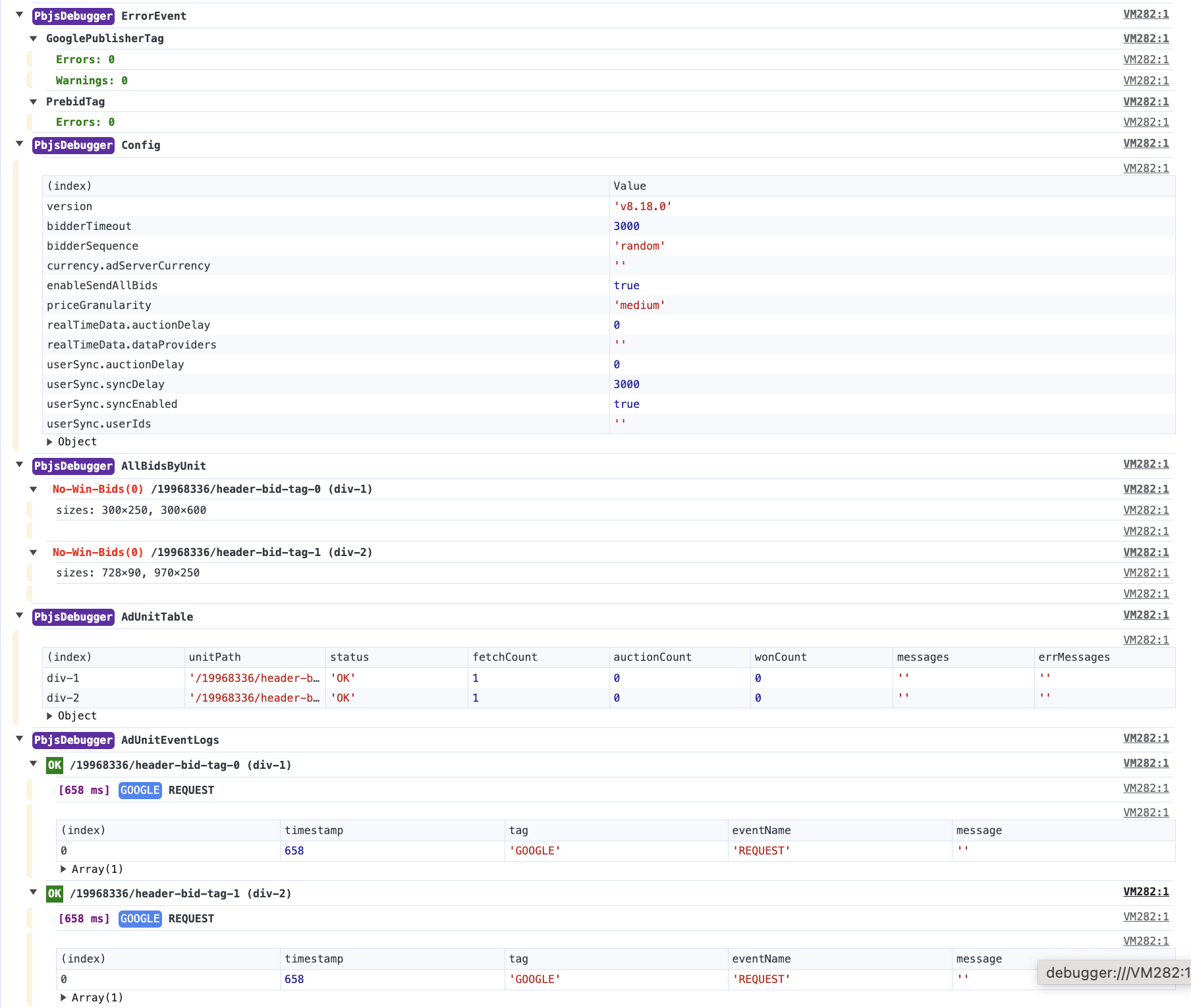Collapse the PbjsDebugger AllBidsByUnit group
The height and width of the screenshot is (1008, 1191).
(x=20, y=464)
